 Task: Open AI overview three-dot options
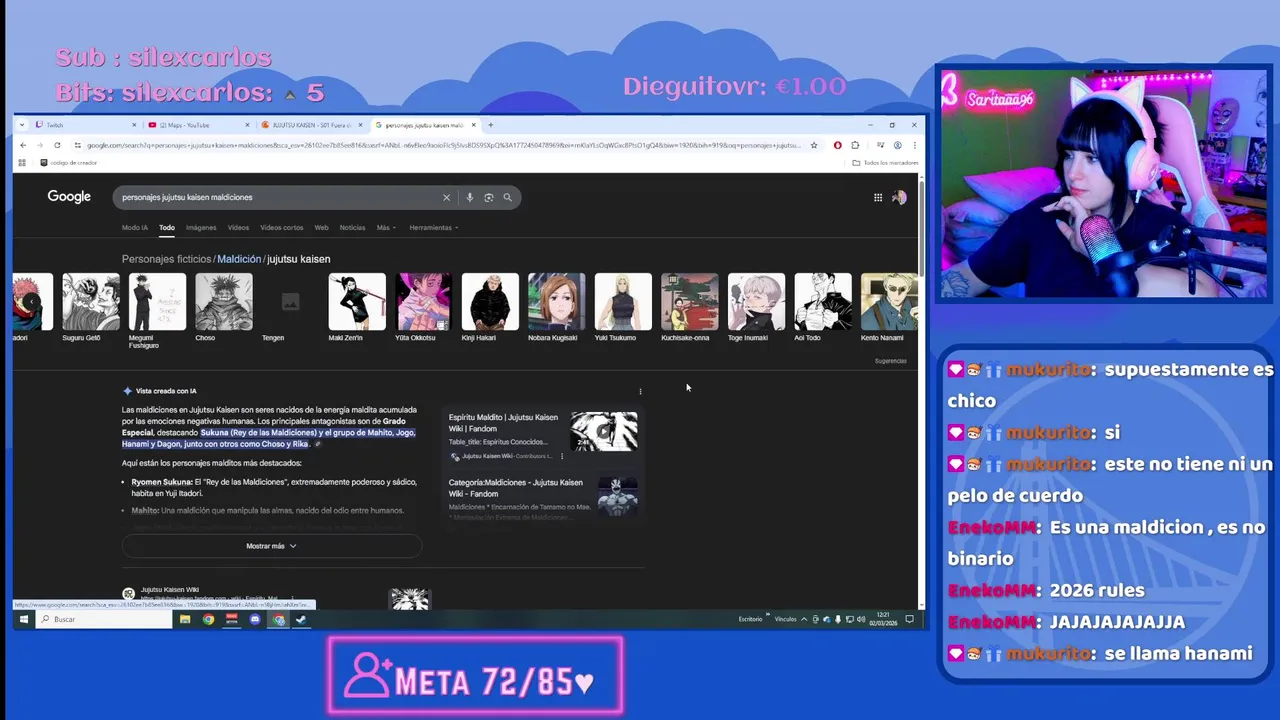point(640,391)
